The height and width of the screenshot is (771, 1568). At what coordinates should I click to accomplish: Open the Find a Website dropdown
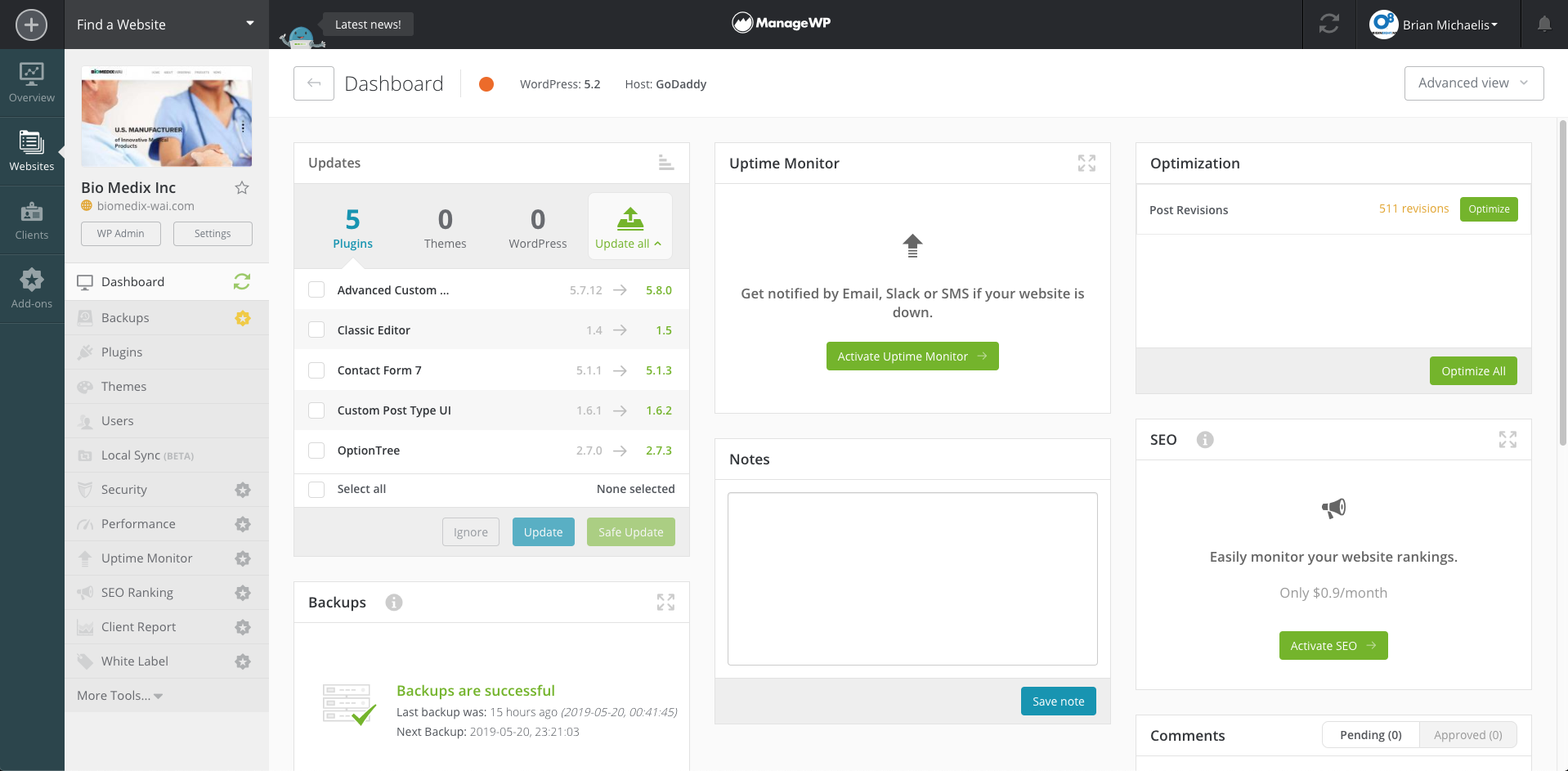(167, 25)
